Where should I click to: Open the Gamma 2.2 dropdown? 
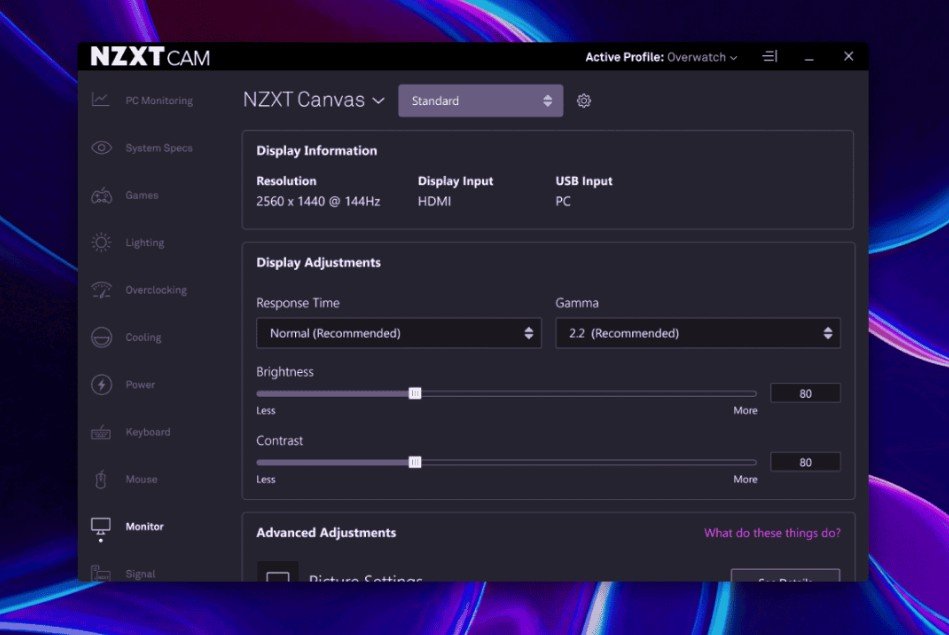click(x=698, y=333)
